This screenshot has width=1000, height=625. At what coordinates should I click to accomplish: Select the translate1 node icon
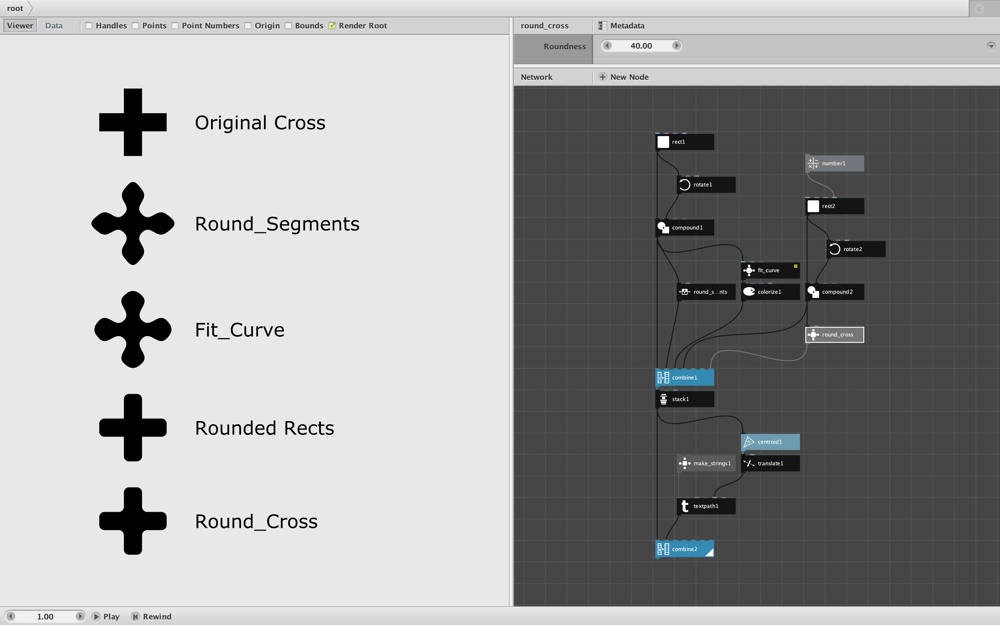point(749,464)
